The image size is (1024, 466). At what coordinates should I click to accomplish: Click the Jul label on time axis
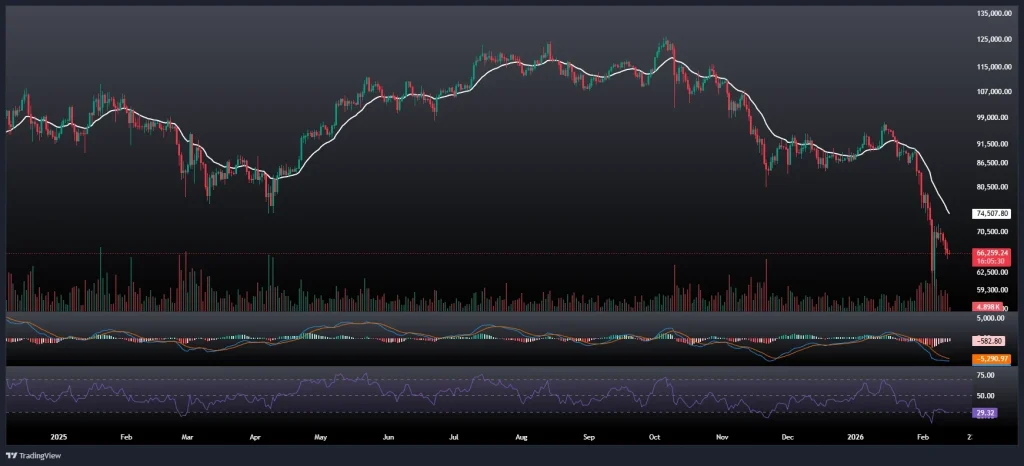point(454,437)
